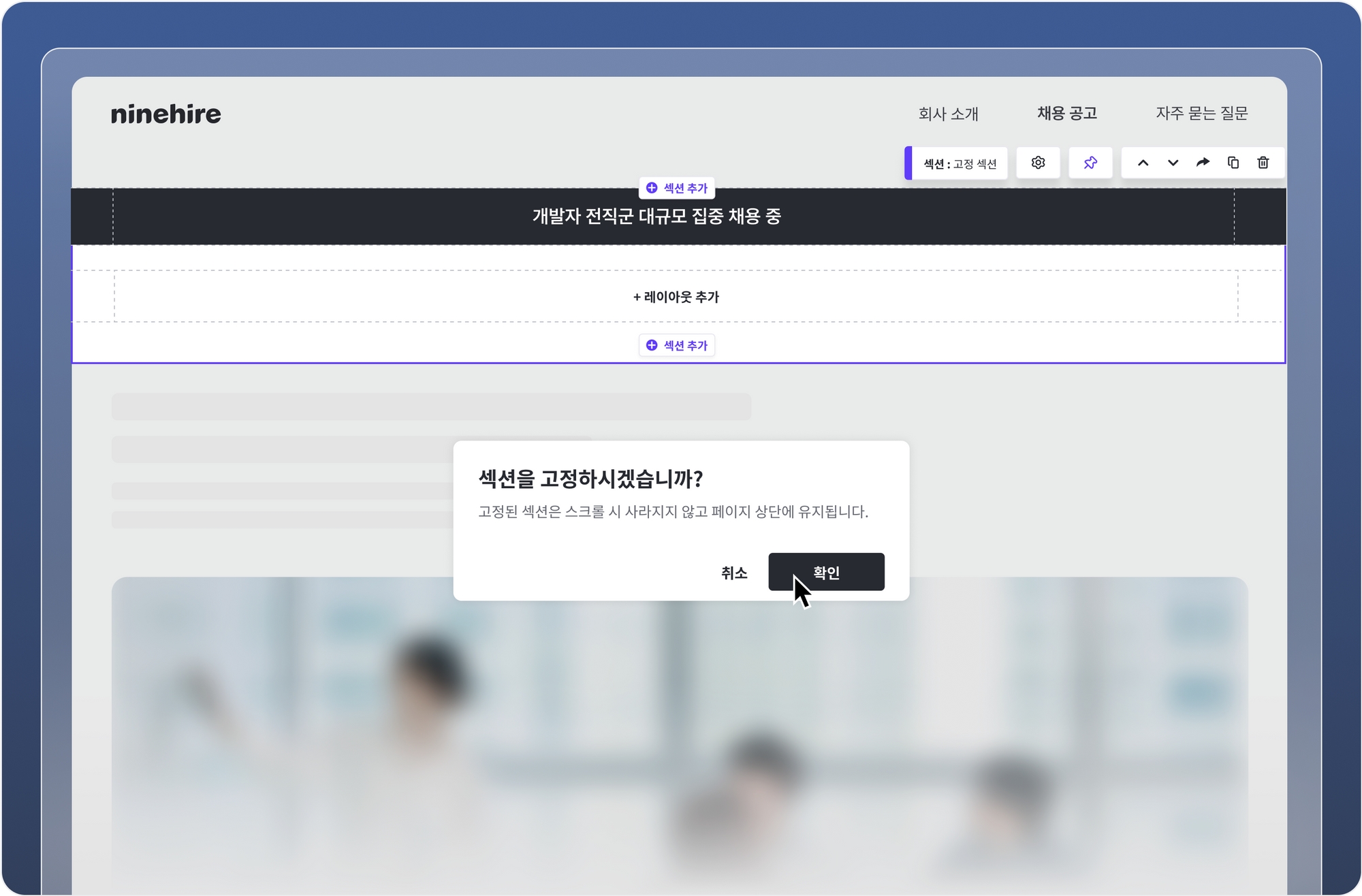Duplicate section with copy icon

pos(1233,163)
